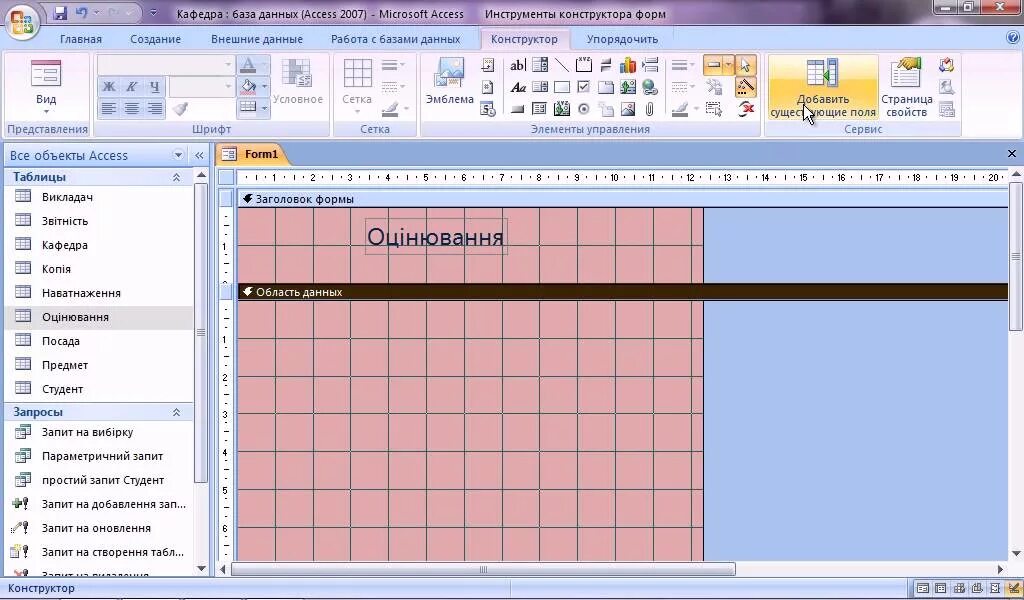Toggle underline (Ч) formatting
This screenshot has height=600, width=1024.
(154, 86)
